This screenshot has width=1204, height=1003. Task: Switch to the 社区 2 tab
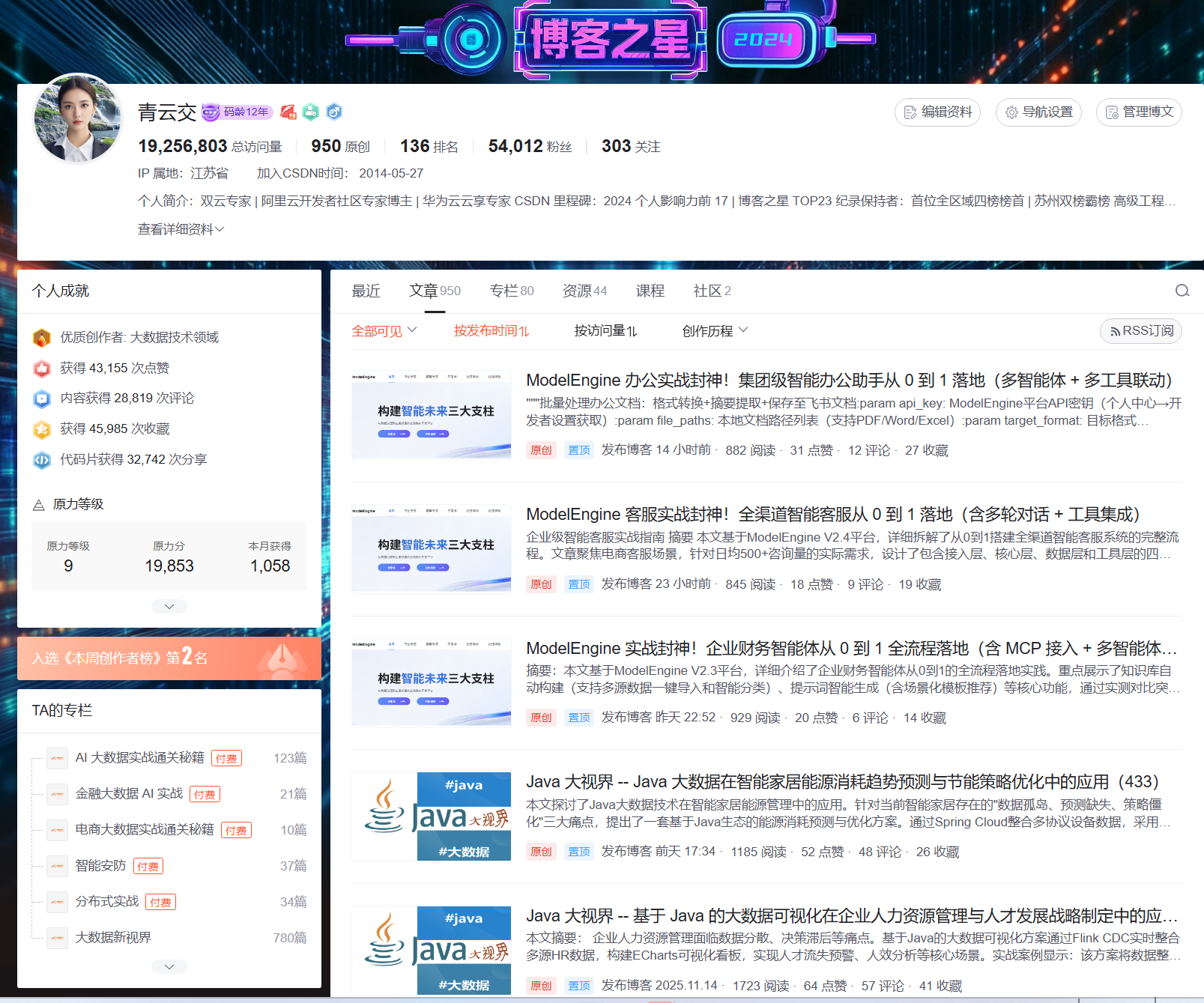pos(712,291)
